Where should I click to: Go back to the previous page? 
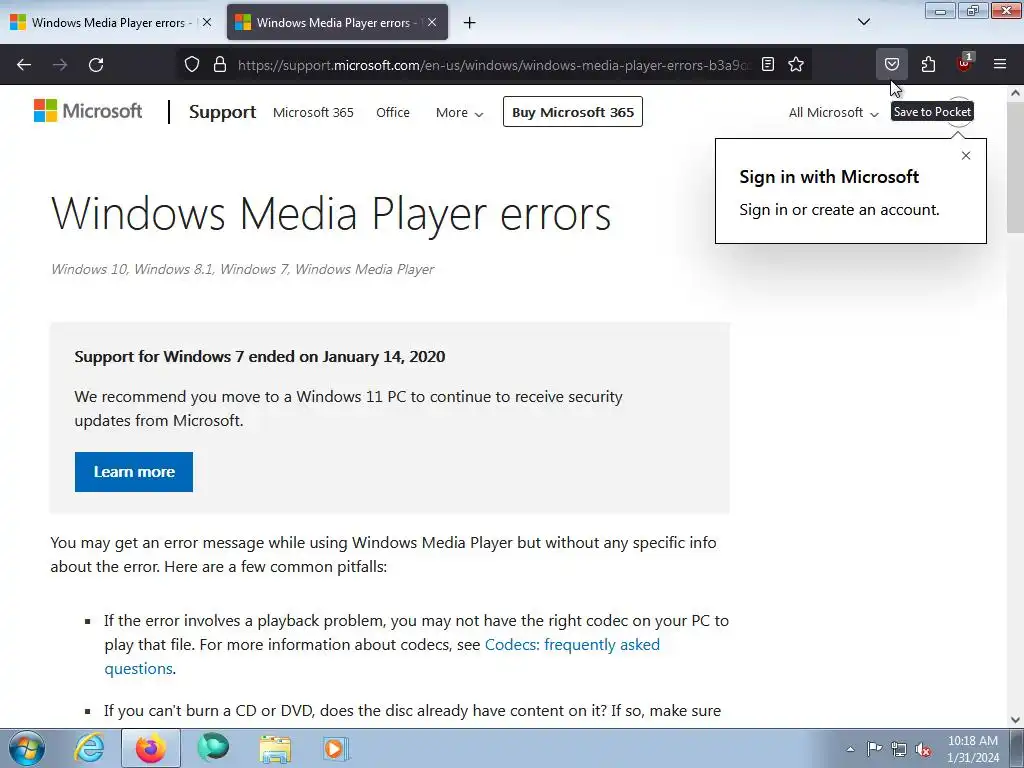tap(24, 65)
